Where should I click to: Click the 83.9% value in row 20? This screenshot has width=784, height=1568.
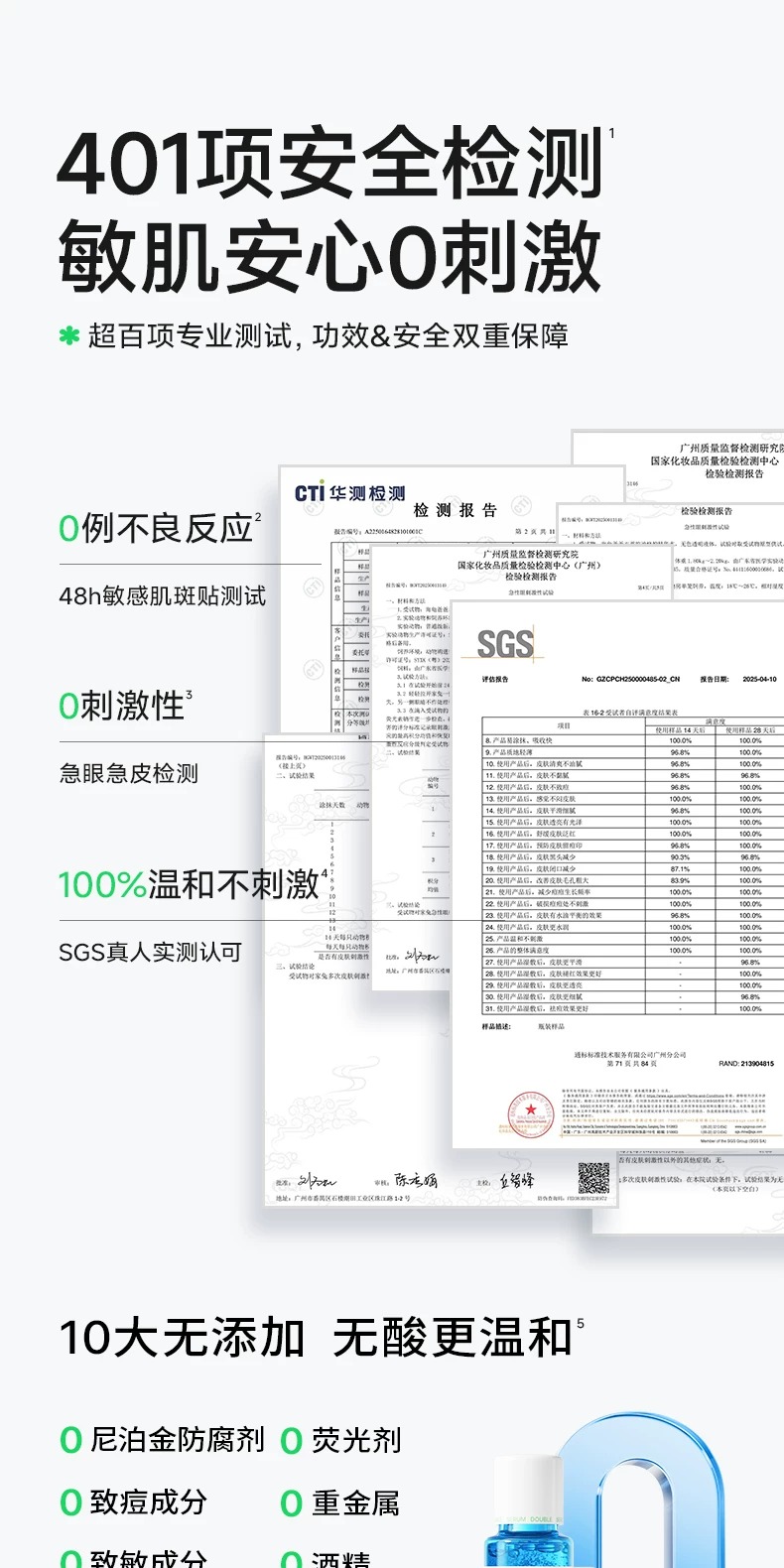click(x=680, y=880)
